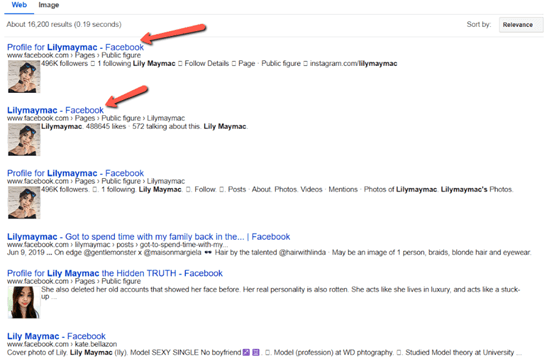Click the 'Jun 9, 2019' snippet date

coord(26,252)
